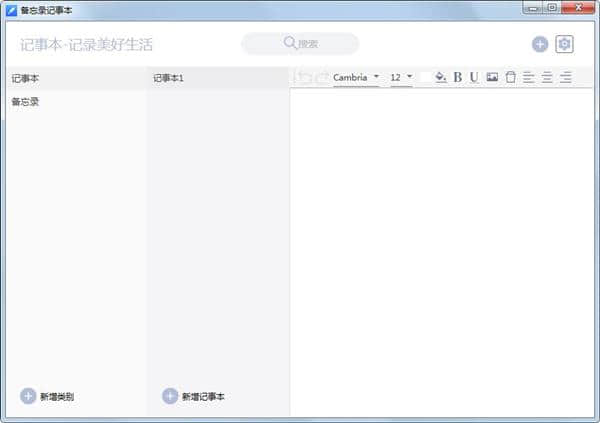The width and height of the screenshot is (600, 423).
Task: Click the app icon in title bar
Action: pos(11,10)
